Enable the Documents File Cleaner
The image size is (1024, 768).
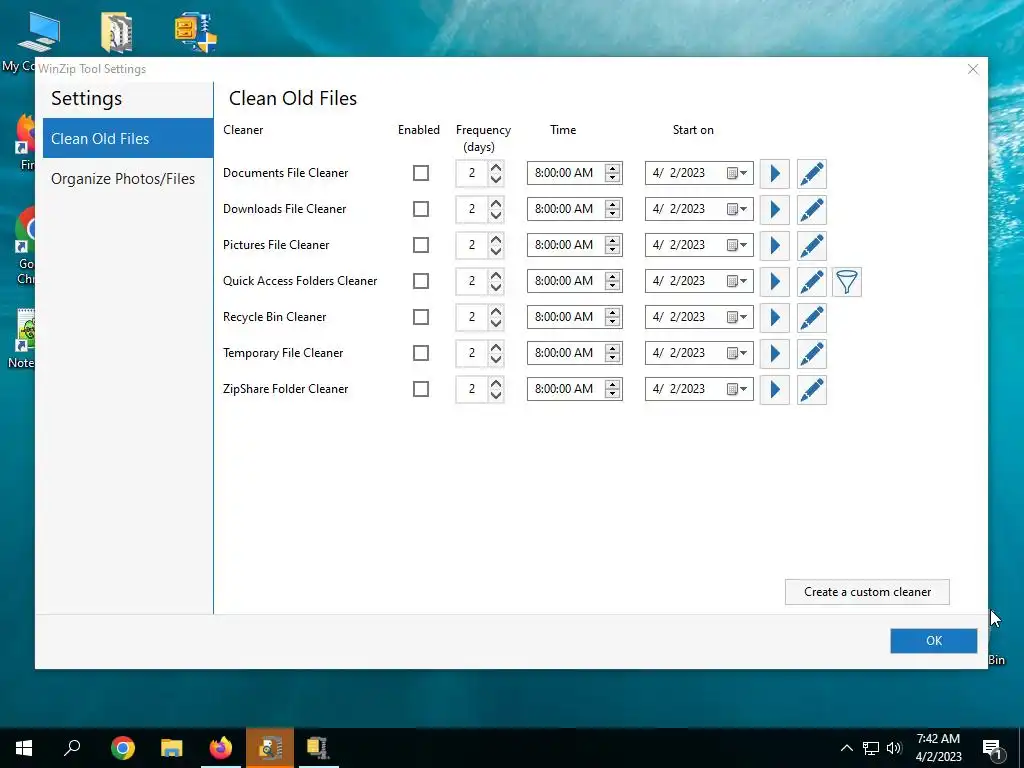click(421, 173)
